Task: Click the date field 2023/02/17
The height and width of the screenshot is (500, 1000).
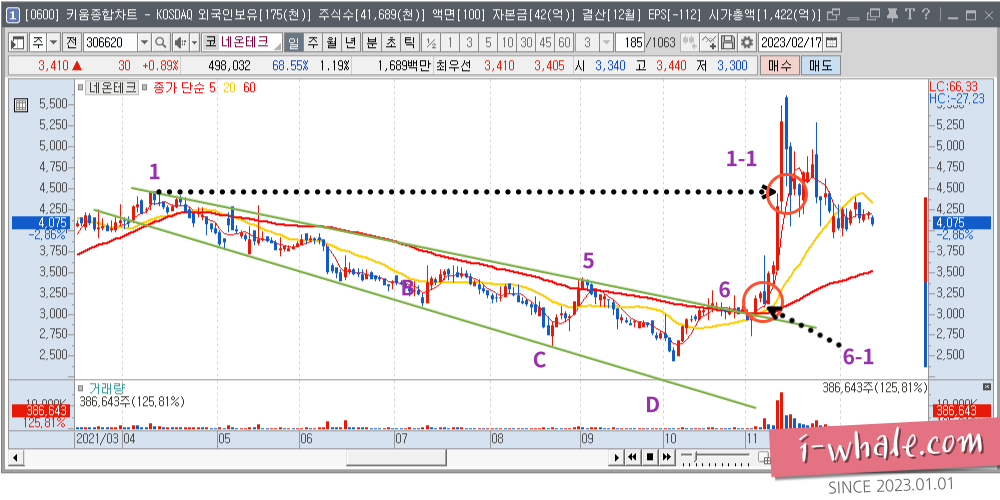Action: [790, 43]
